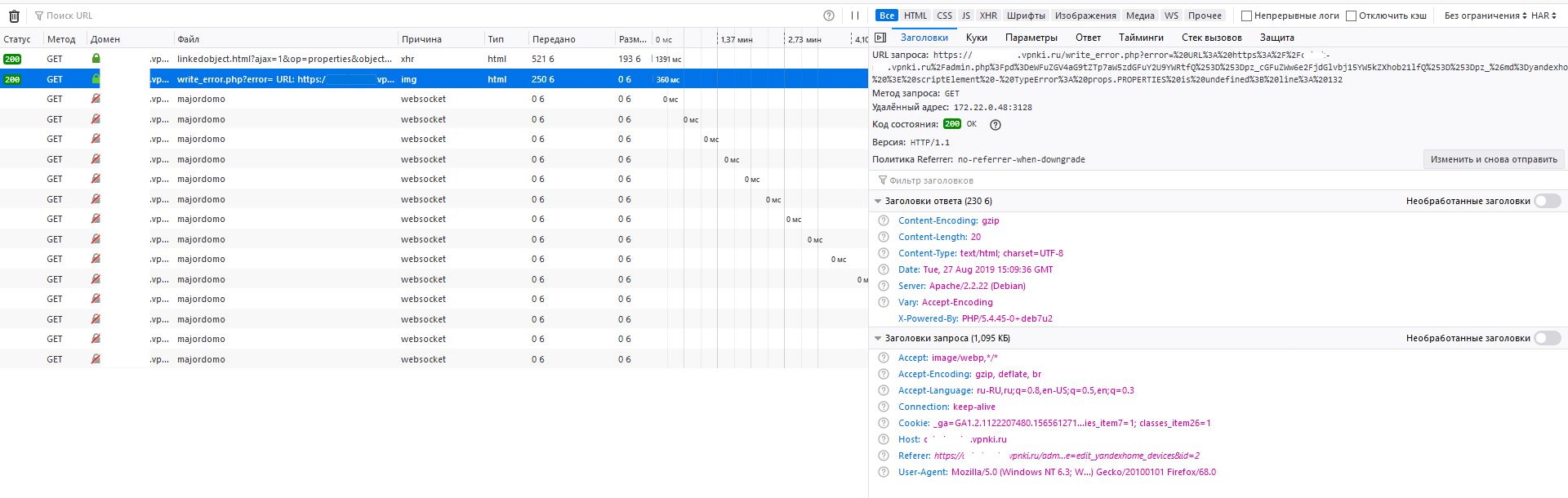Click the trash icon to clear requests
Image resolution: width=1568 pixels, height=498 pixels.
point(14,16)
